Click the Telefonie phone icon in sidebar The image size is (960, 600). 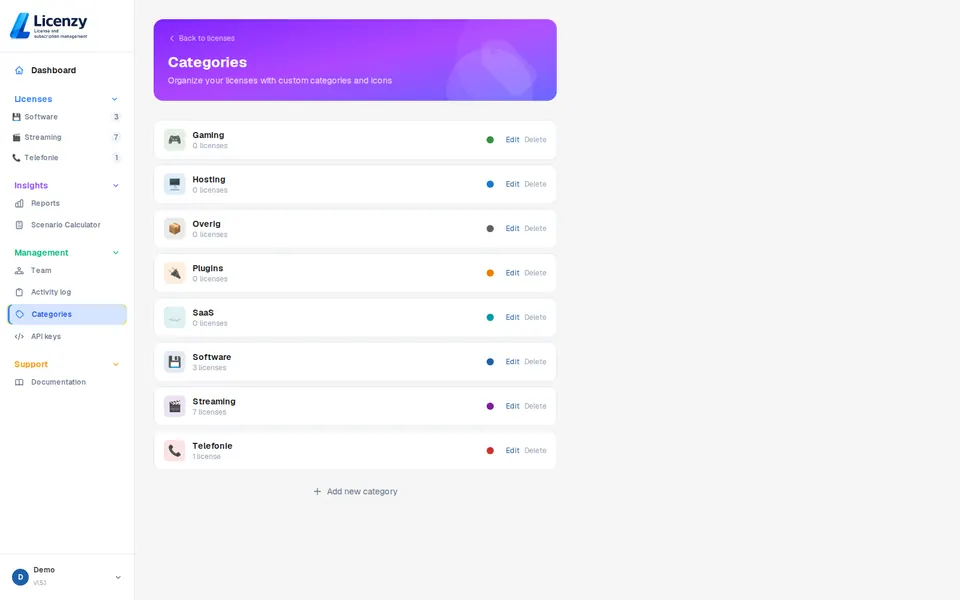tap(17, 158)
